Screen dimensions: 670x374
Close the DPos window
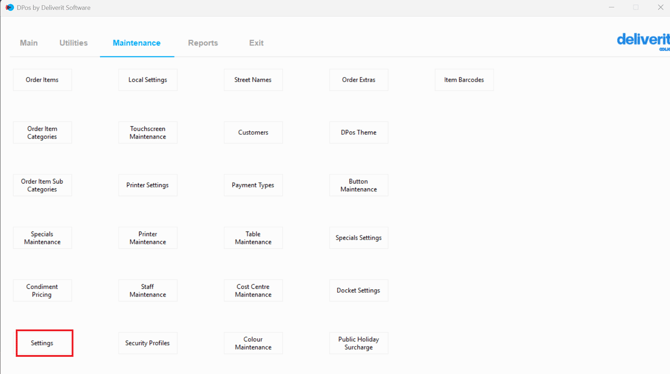pyautogui.click(x=660, y=8)
